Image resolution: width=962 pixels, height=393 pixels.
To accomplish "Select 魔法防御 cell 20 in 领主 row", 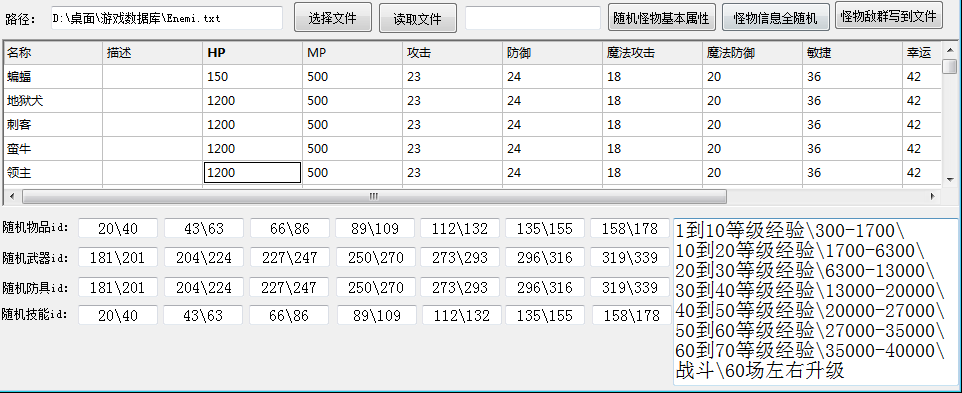I will 752,173.
